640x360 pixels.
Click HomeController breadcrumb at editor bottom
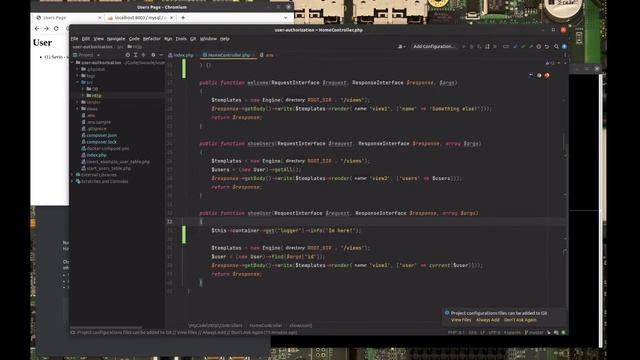pos(265,326)
